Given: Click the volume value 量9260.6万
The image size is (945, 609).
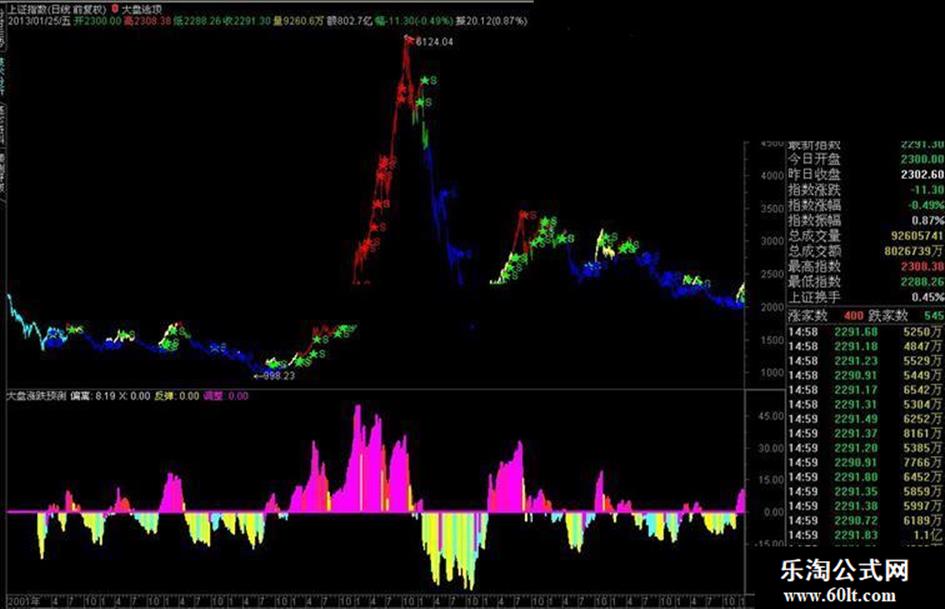Looking at the screenshot, I should (x=299, y=21).
